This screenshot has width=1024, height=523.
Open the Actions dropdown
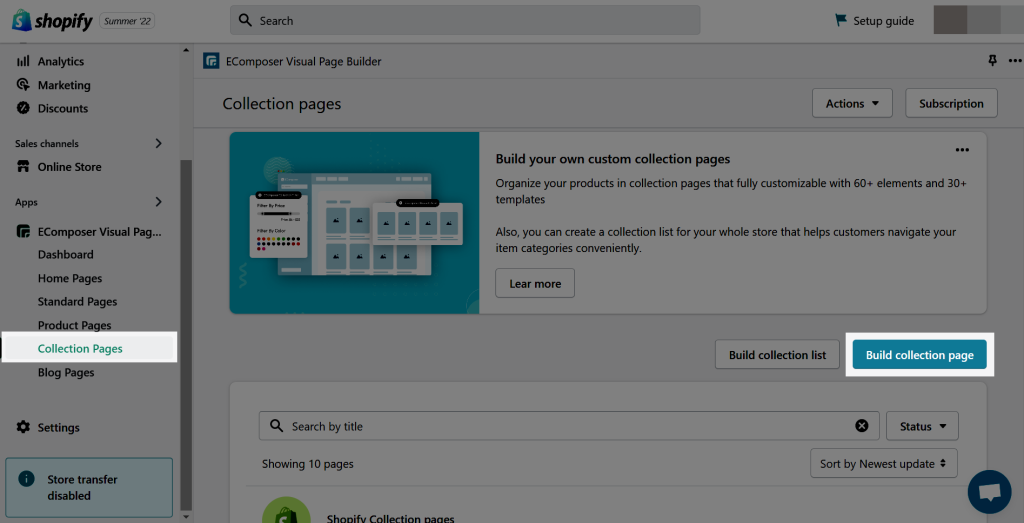pyautogui.click(x=852, y=103)
